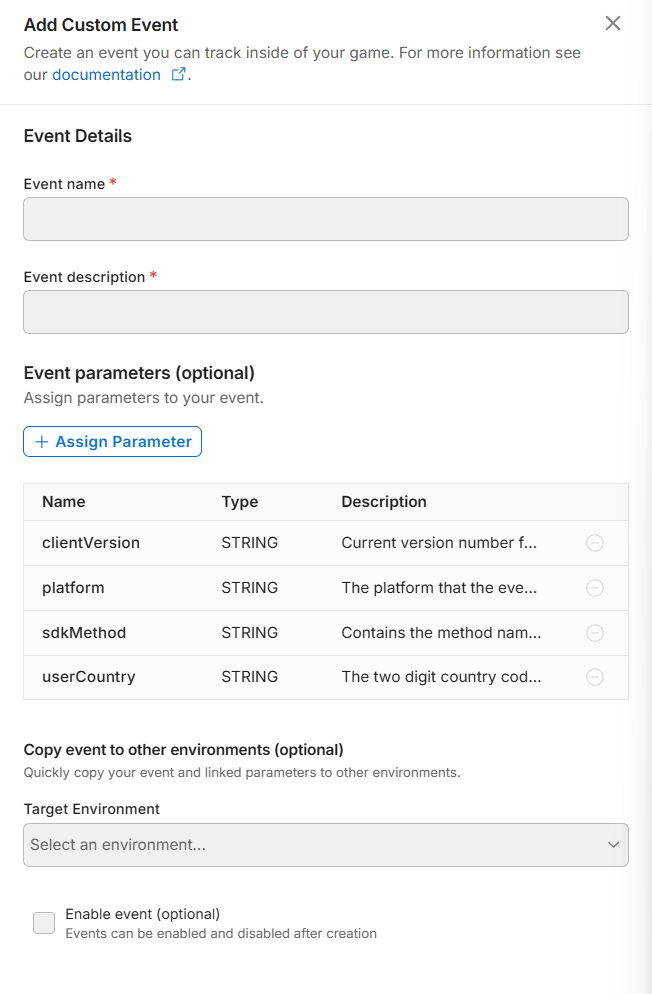The height and width of the screenshot is (994, 652).
Task: Focus the Event description field
Action: tap(326, 312)
